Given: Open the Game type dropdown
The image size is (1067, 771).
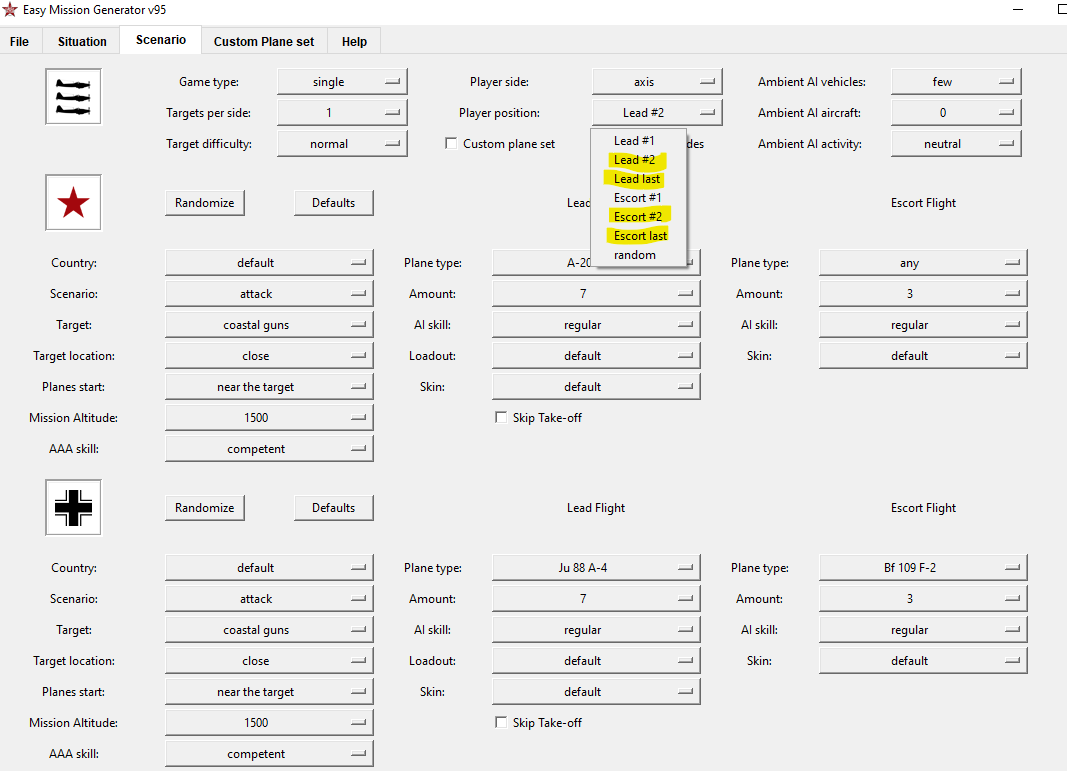Looking at the screenshot, I should pyautogui.click(x=342, y=82).
